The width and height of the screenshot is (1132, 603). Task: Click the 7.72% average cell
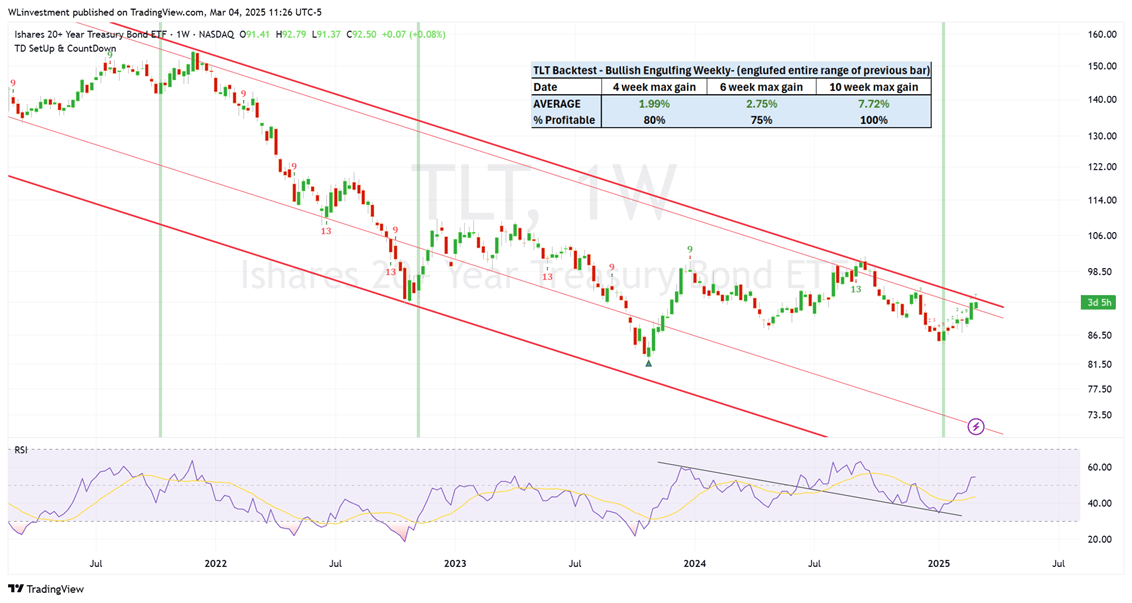tap(874, 103)
